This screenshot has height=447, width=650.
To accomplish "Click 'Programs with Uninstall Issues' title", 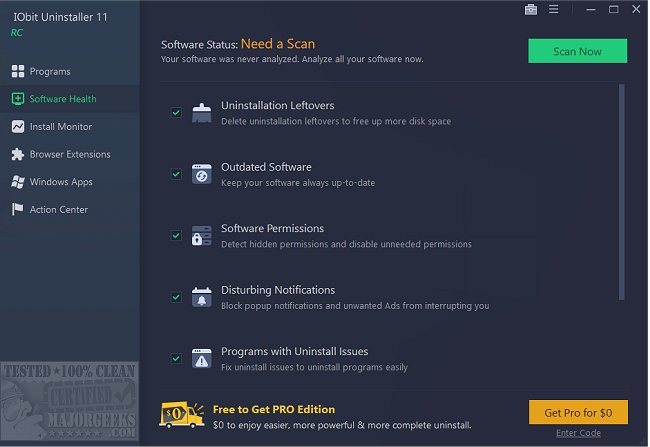I will (x=295, y=352).
